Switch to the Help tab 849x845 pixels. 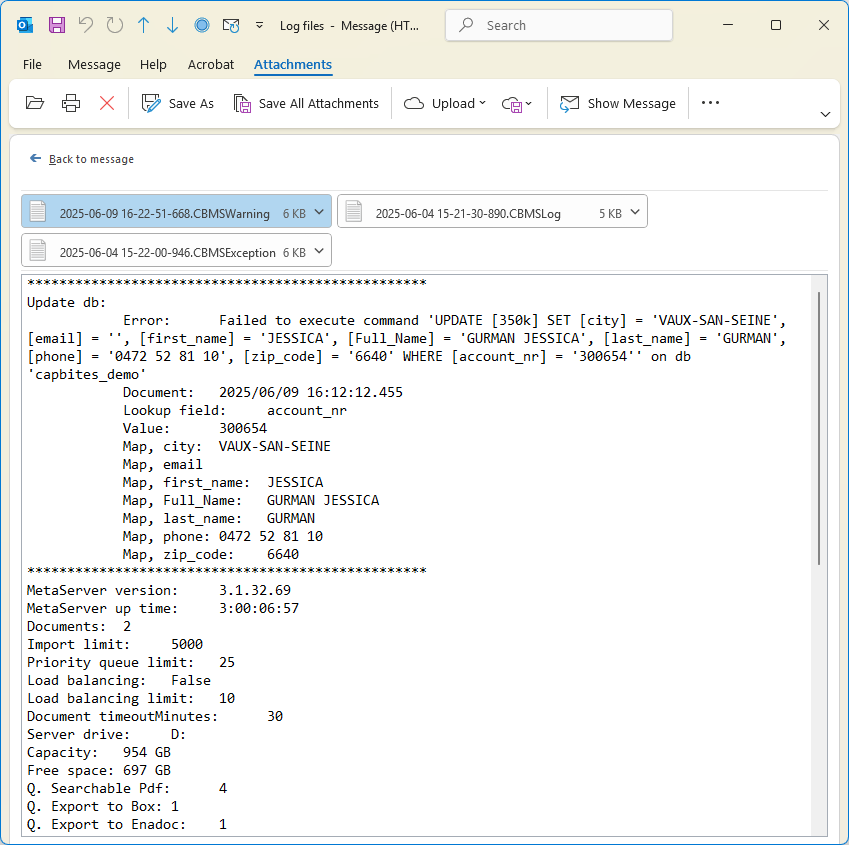pyautogui.click(x=153, y=64)
